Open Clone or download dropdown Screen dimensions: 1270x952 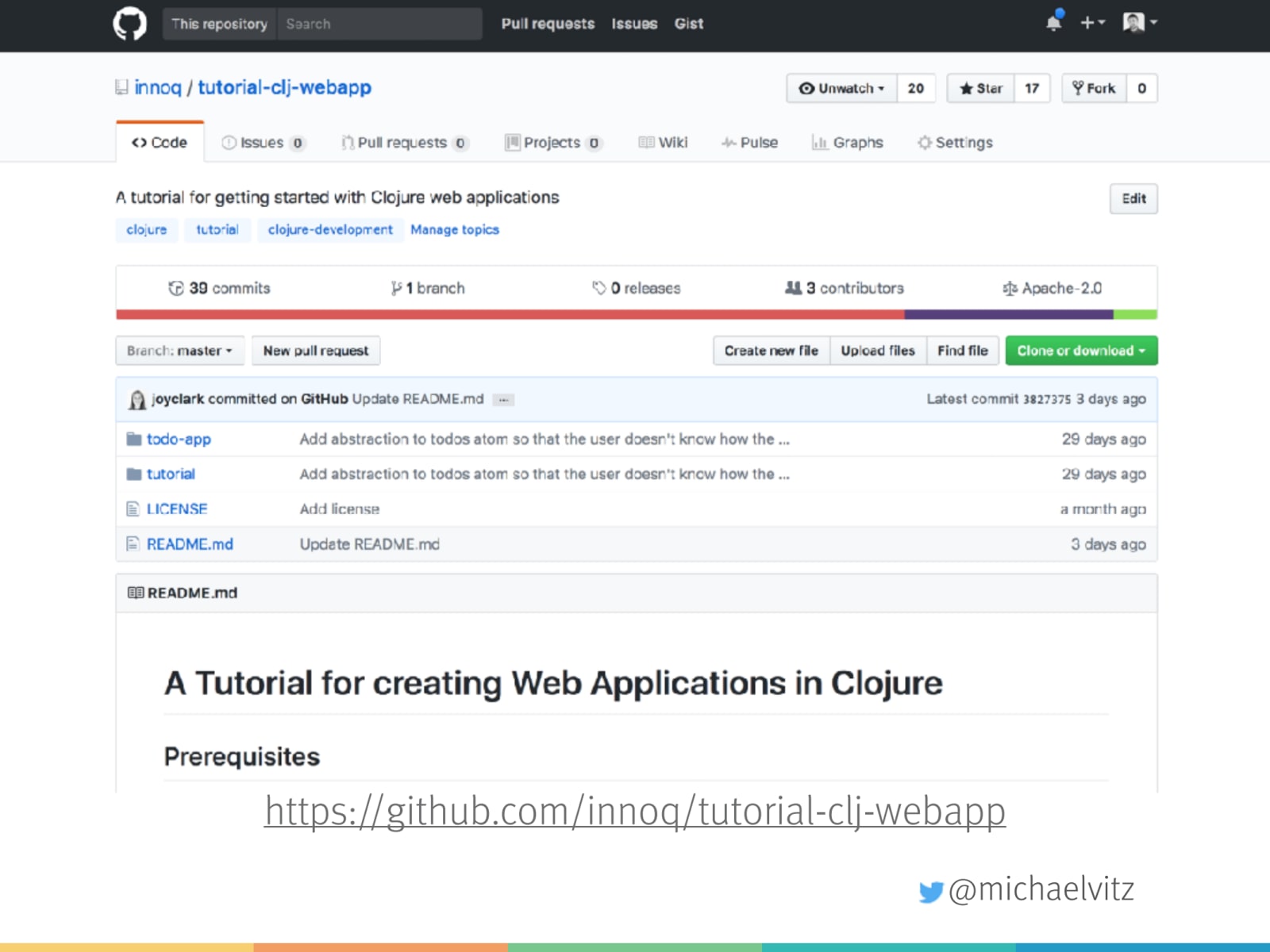(1081, 351)
